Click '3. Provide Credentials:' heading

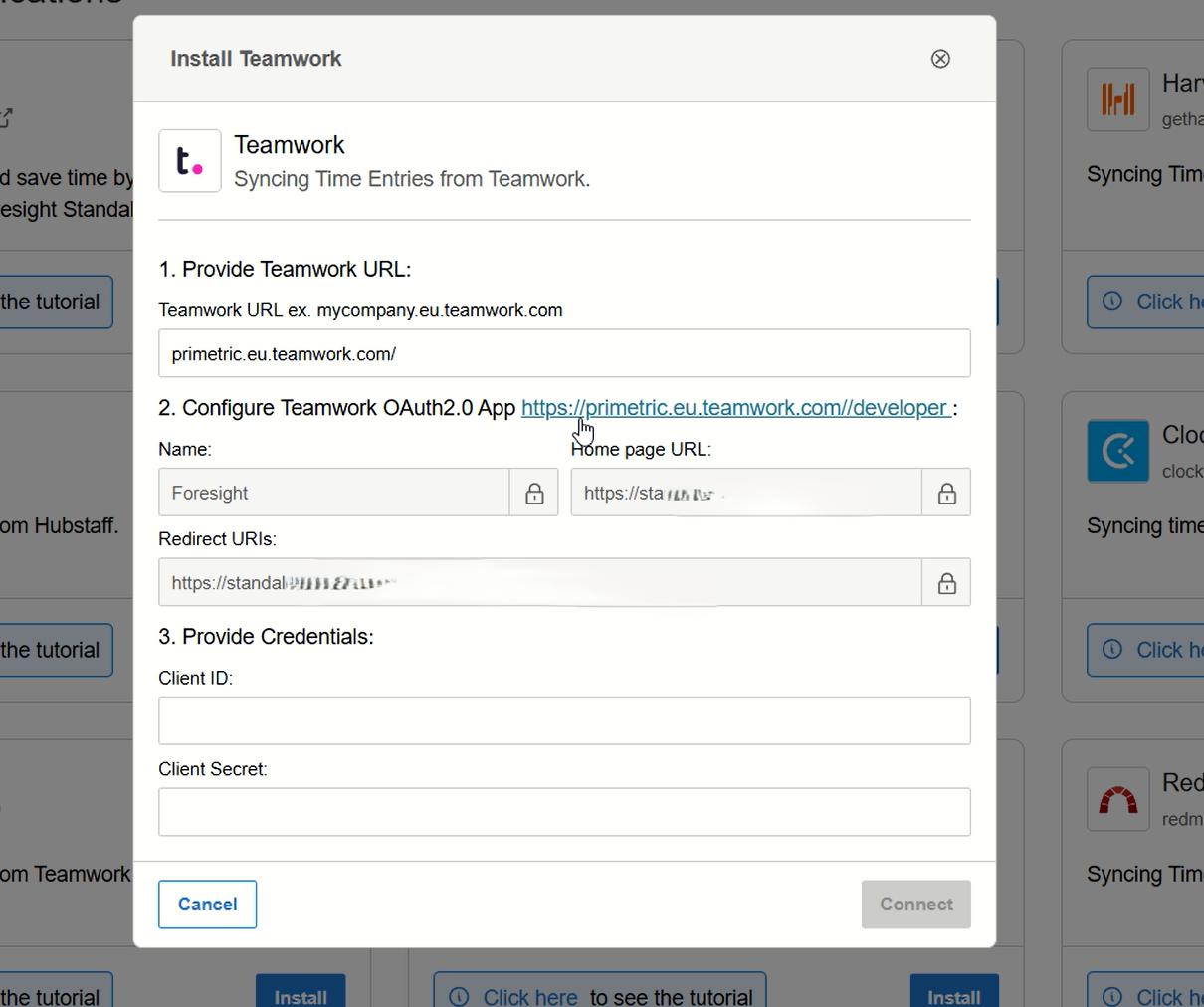(267, 637)
